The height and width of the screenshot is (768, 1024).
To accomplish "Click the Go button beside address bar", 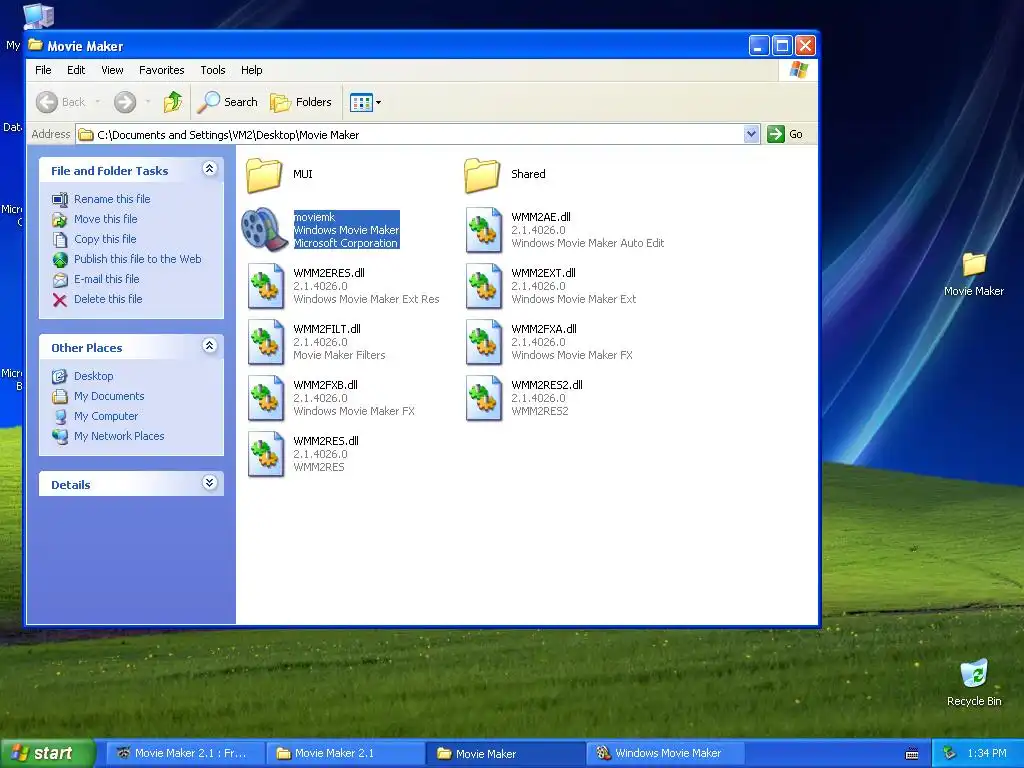I will tap(786, 134).
